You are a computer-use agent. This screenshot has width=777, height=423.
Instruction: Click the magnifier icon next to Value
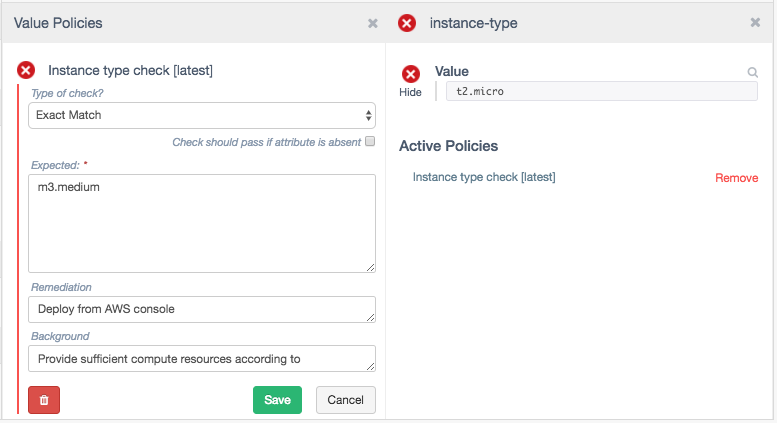click(x=752, y=73)
